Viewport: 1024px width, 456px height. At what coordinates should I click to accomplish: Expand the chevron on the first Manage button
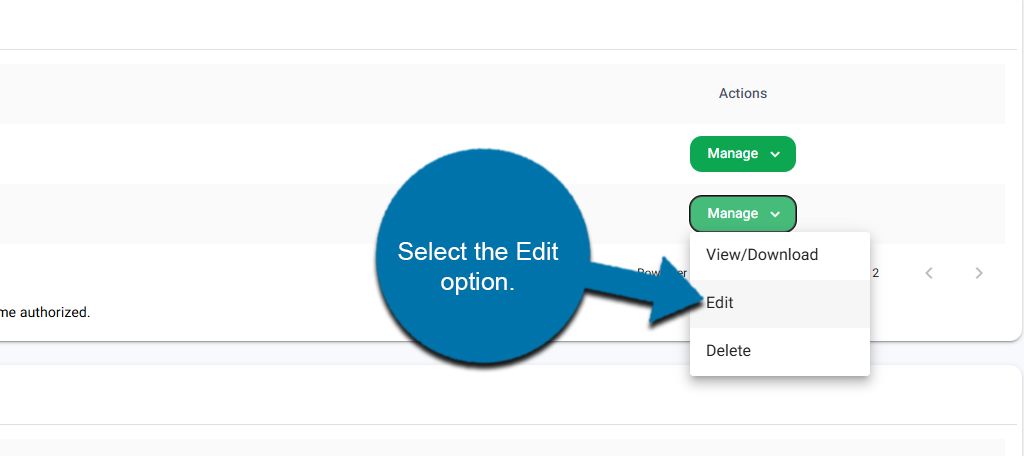(775, 155)
